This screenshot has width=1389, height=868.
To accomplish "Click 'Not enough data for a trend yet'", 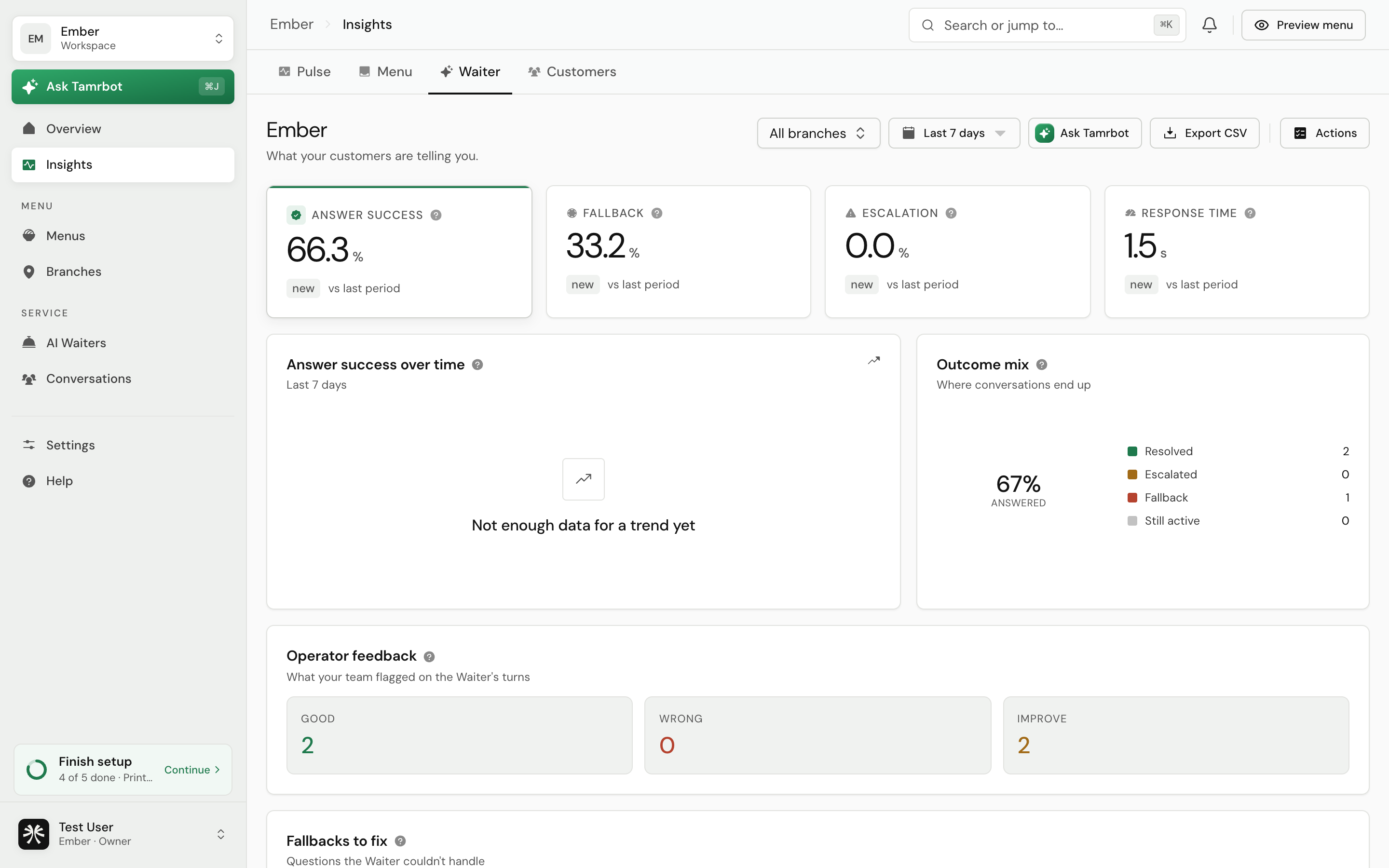I will click(x=583, y=525).
